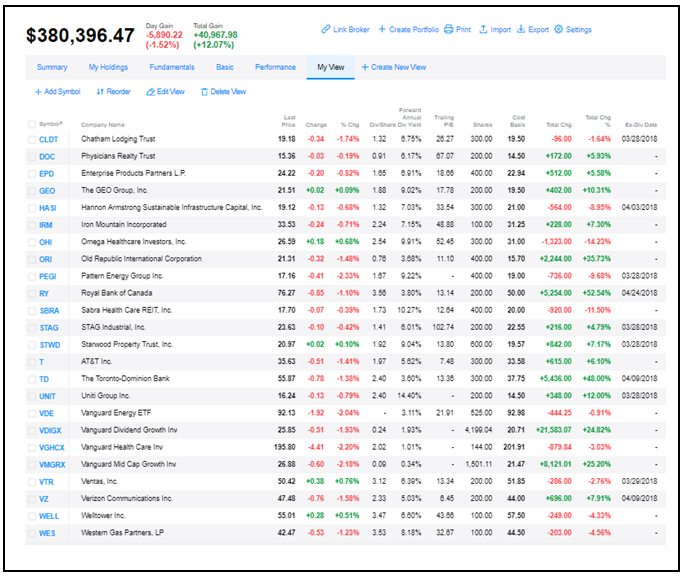Click the portfolio value '$380,396.47'

(80, 35)
